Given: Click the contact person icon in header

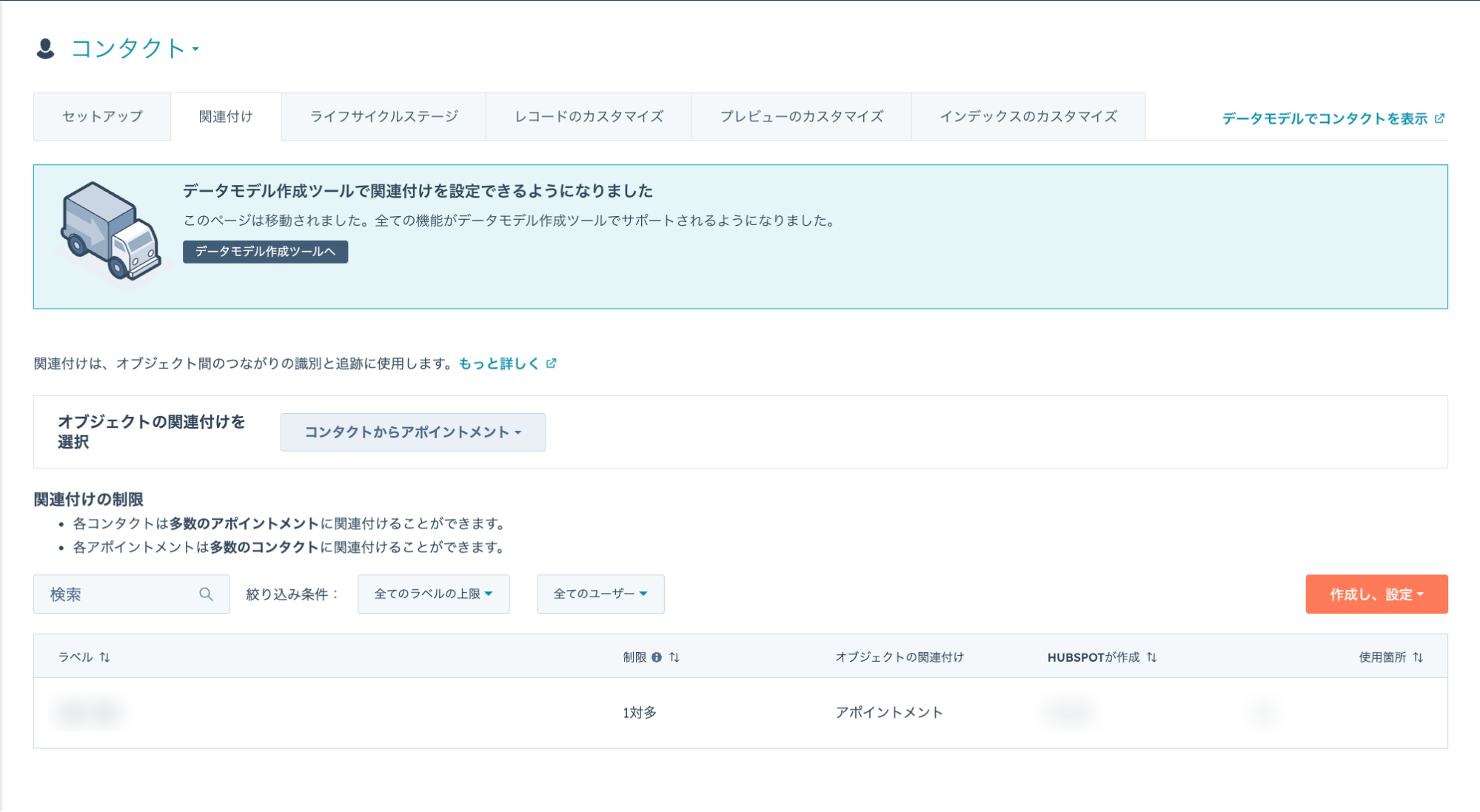Looking at the screenshot, I should [x=45, y=49].
